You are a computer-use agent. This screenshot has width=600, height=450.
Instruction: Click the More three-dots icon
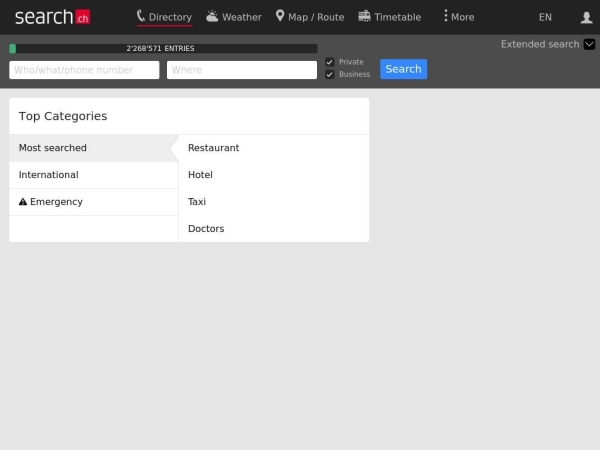click(446, 16)
